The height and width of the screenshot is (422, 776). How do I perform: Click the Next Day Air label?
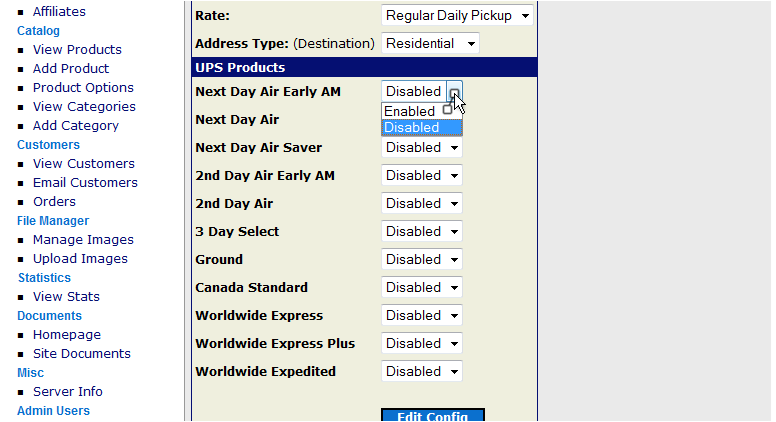(x=237, y=120)
